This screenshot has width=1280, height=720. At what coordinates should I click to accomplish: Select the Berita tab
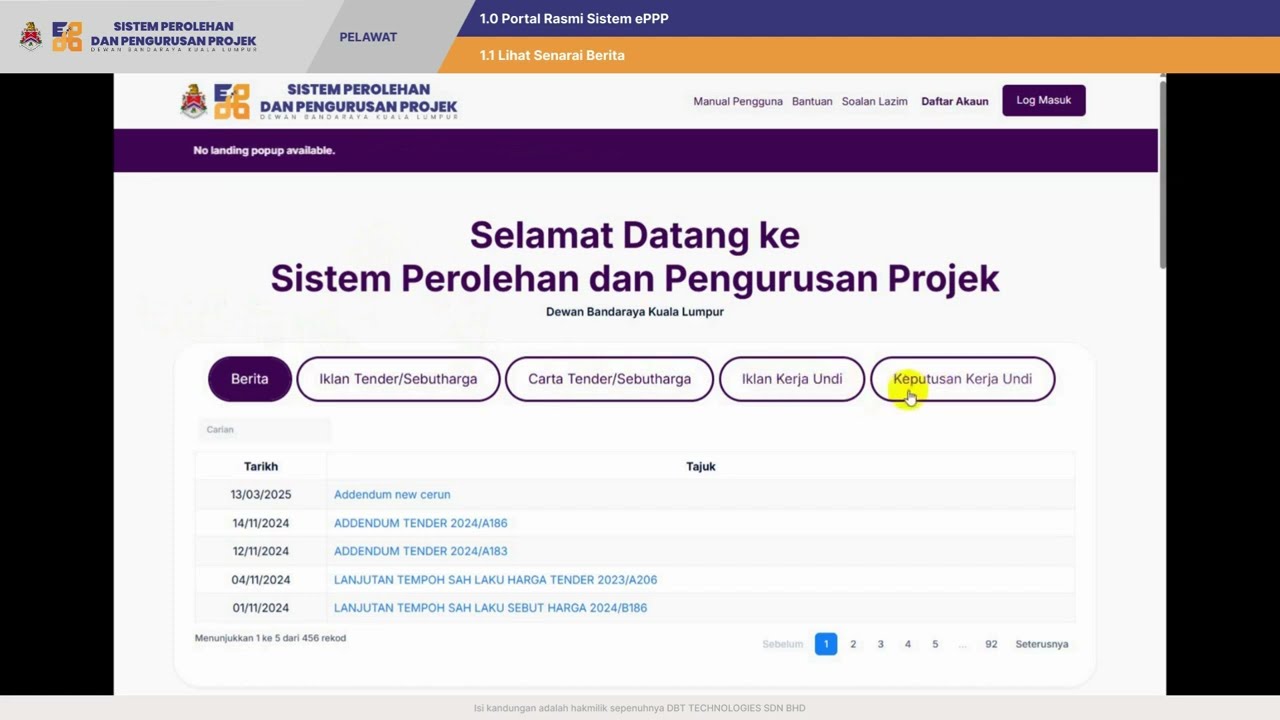[x=250, y=379]
